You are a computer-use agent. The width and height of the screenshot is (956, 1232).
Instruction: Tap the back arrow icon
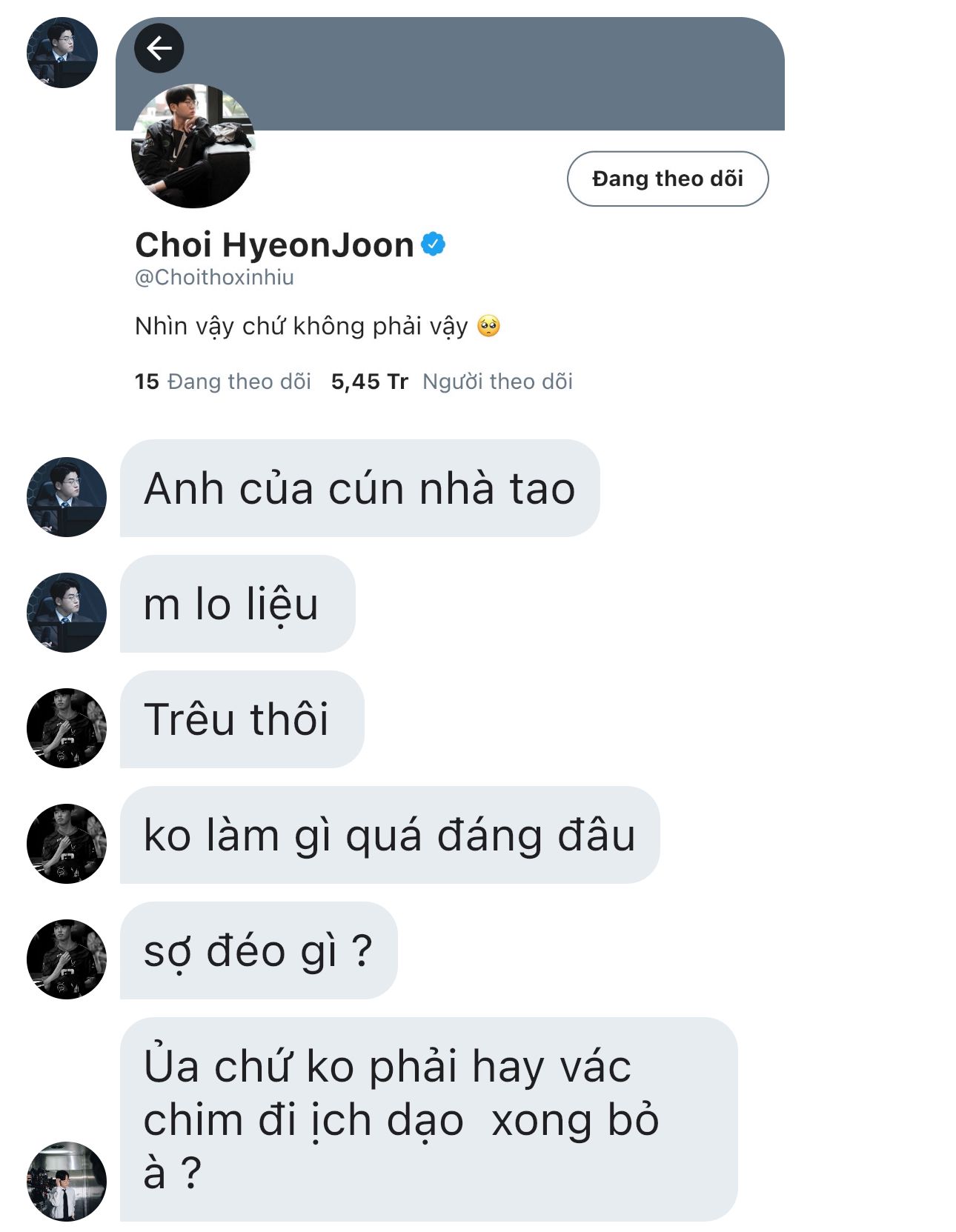tap(159, 48)
